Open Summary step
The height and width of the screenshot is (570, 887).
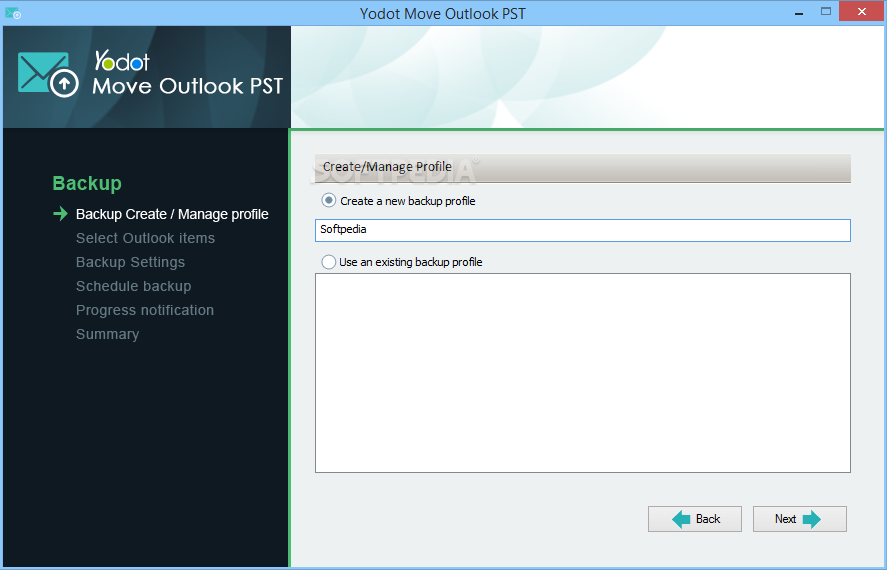107,334
